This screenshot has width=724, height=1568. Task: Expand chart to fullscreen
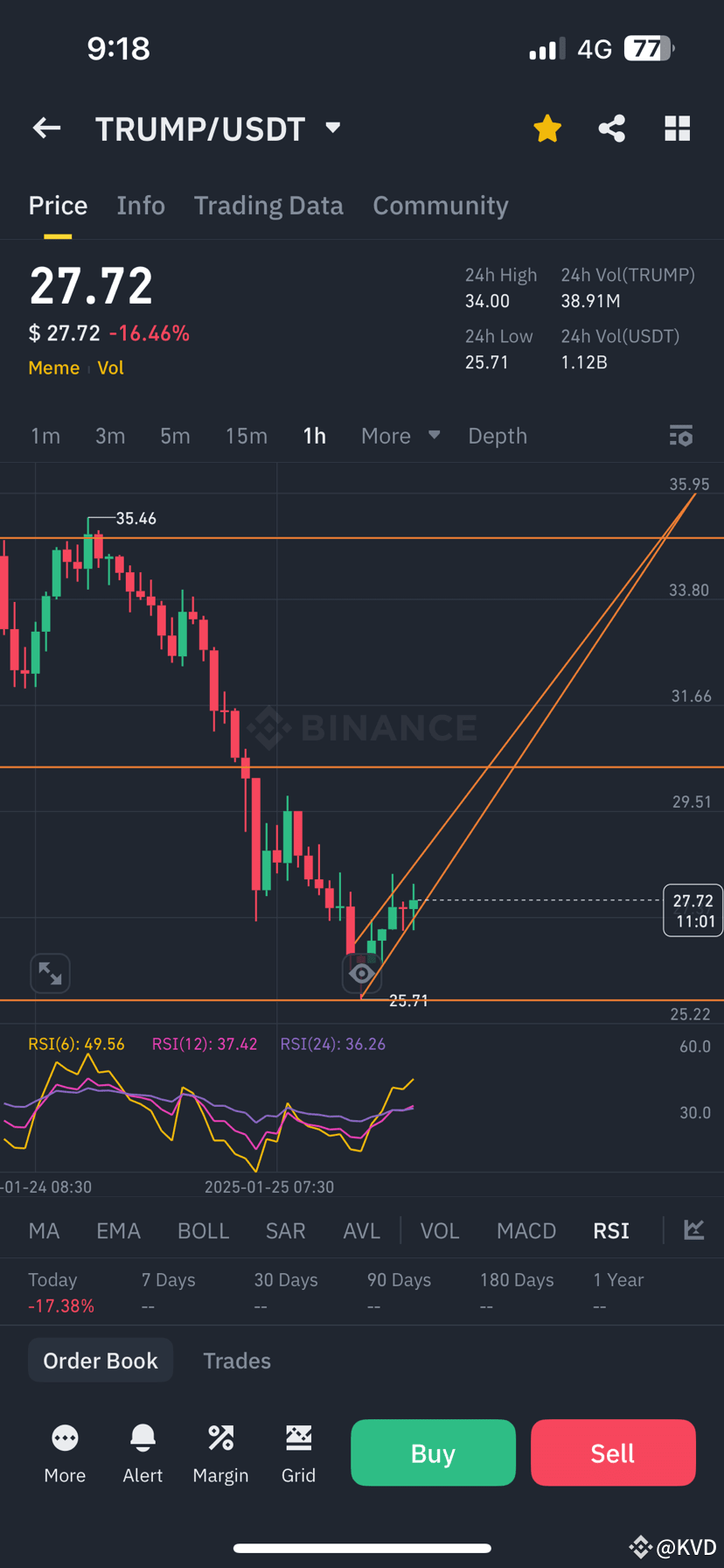50,973
